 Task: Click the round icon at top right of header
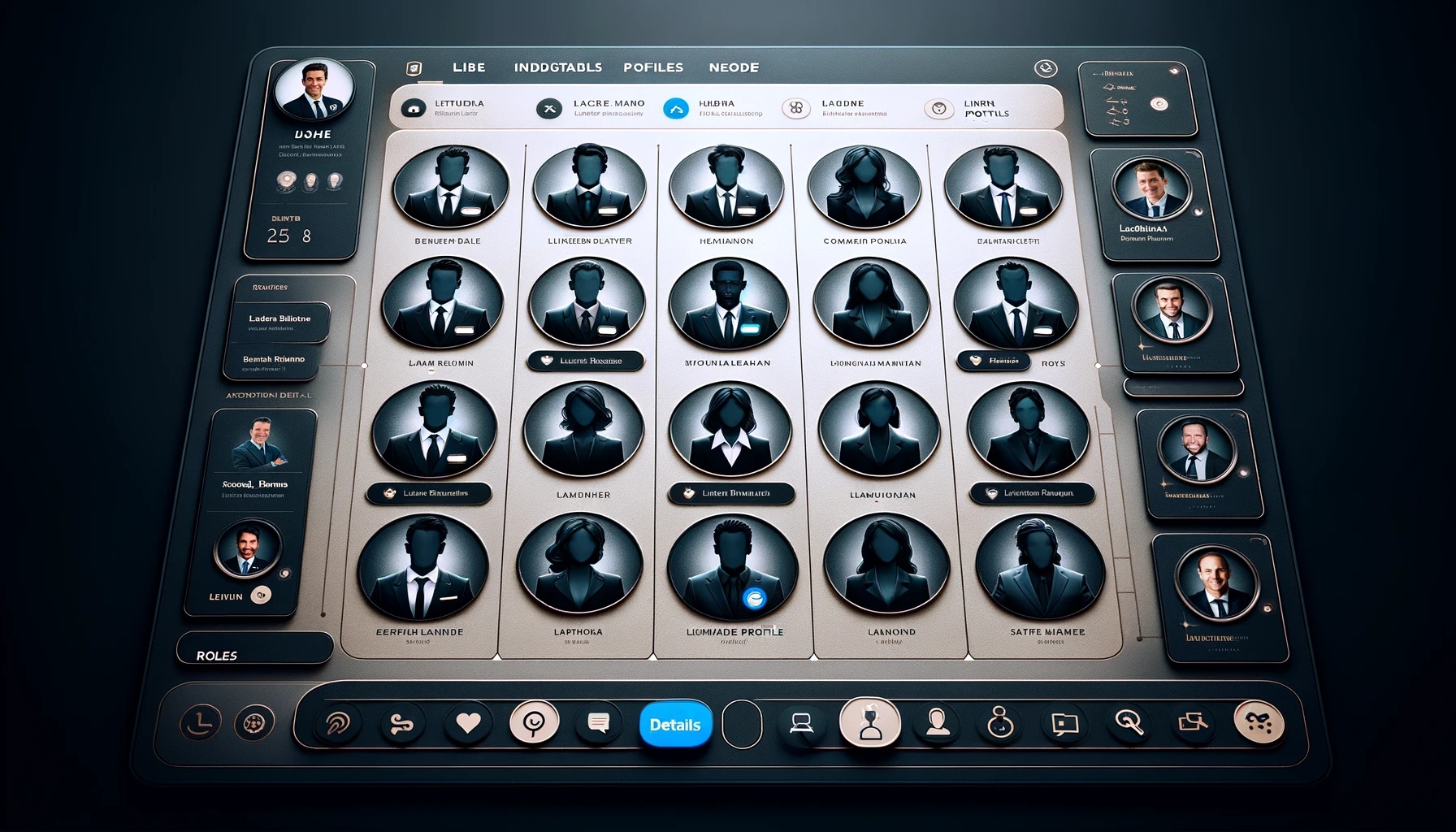point(1045,68)
